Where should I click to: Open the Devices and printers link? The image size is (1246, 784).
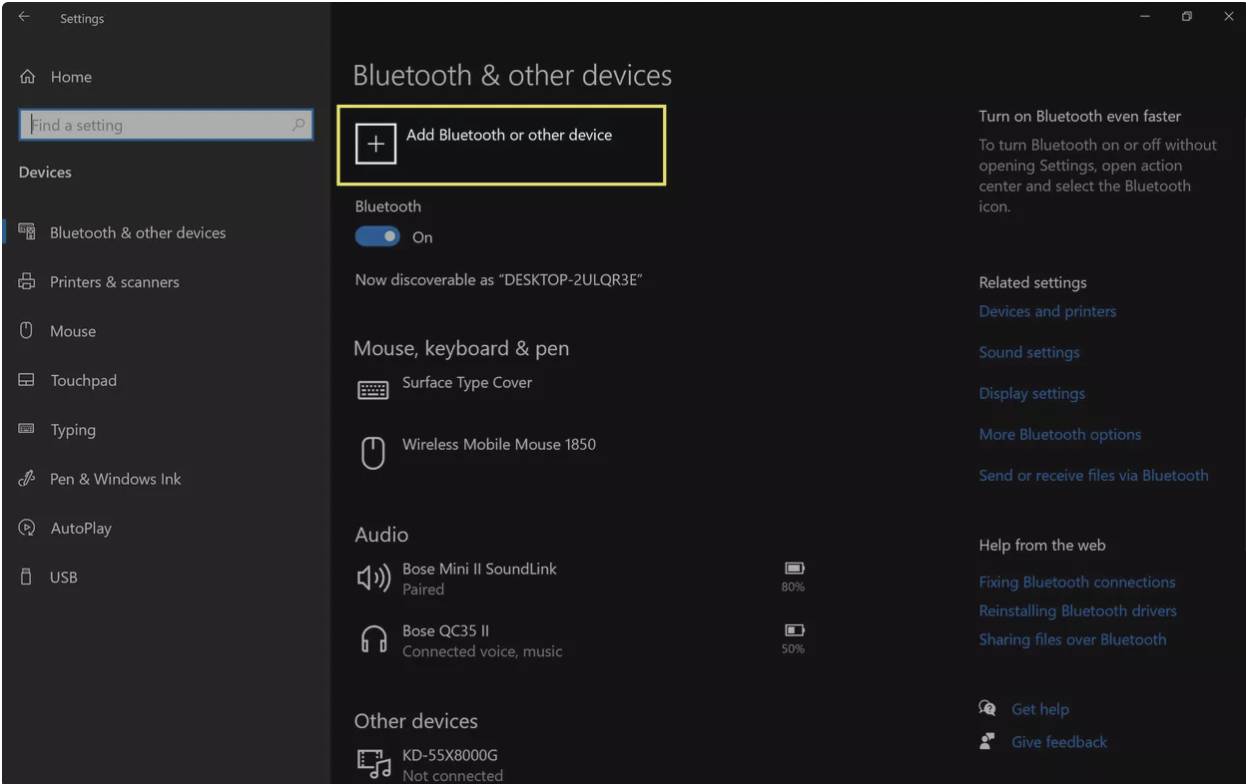1047,311
